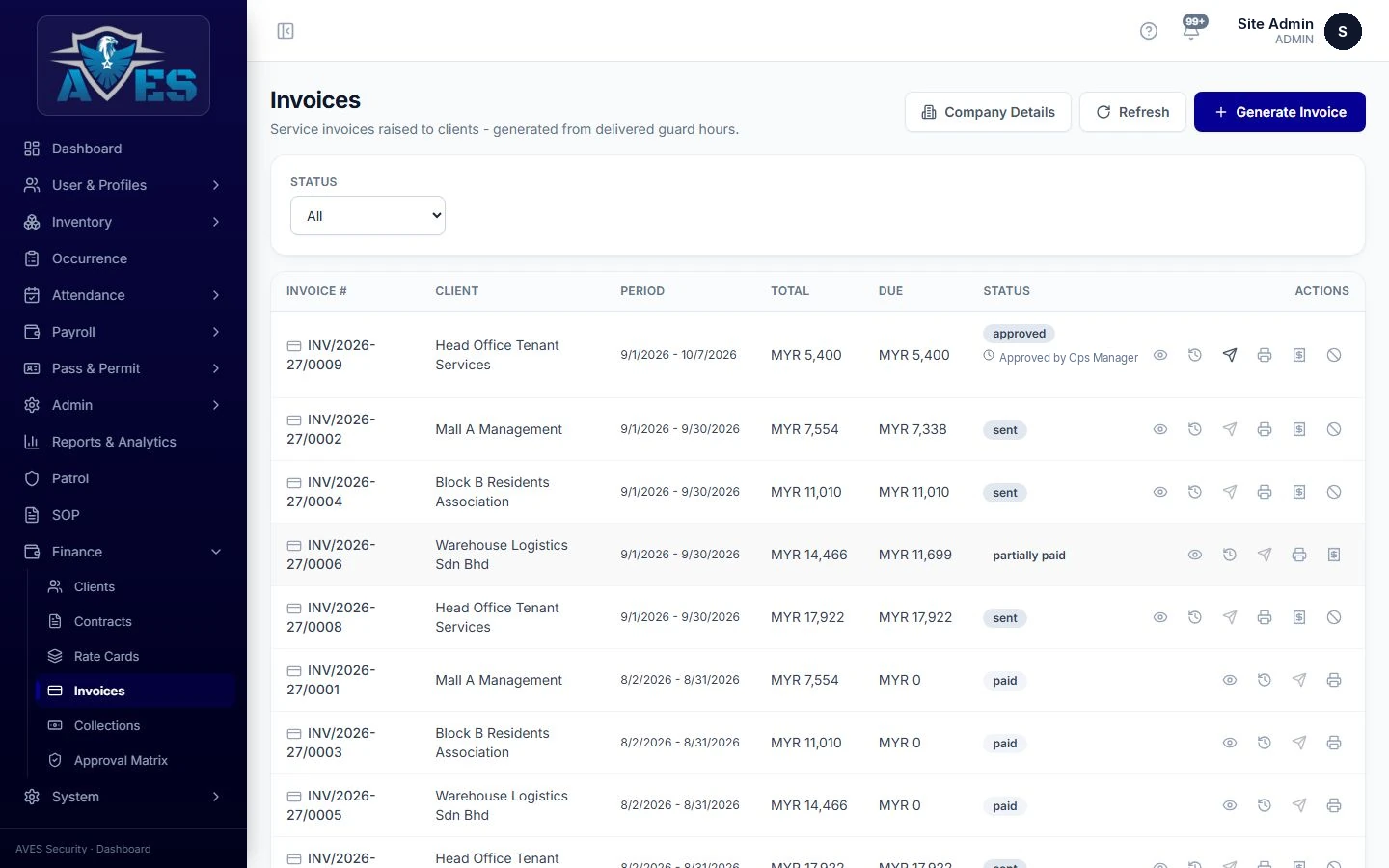Void invoice INV/2026-27/0009 cancel icon
1389x868 pixels.
point(1334,355)
